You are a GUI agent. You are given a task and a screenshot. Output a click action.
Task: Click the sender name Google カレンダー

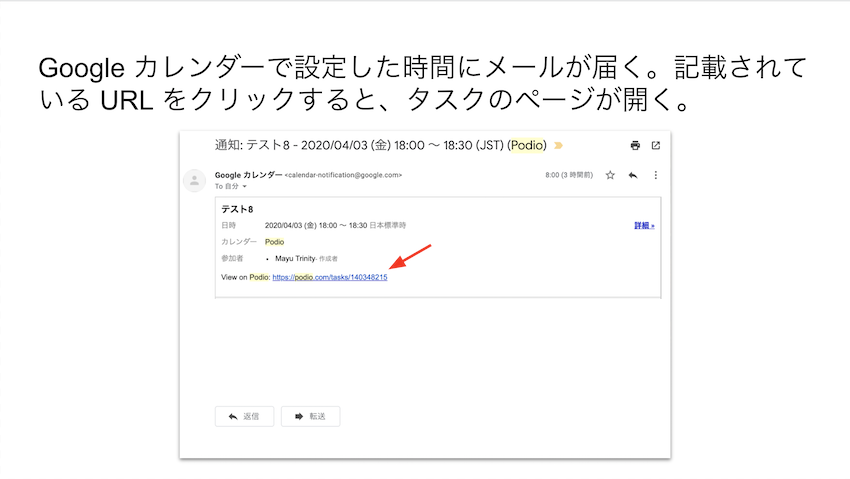tap(248, 175)
